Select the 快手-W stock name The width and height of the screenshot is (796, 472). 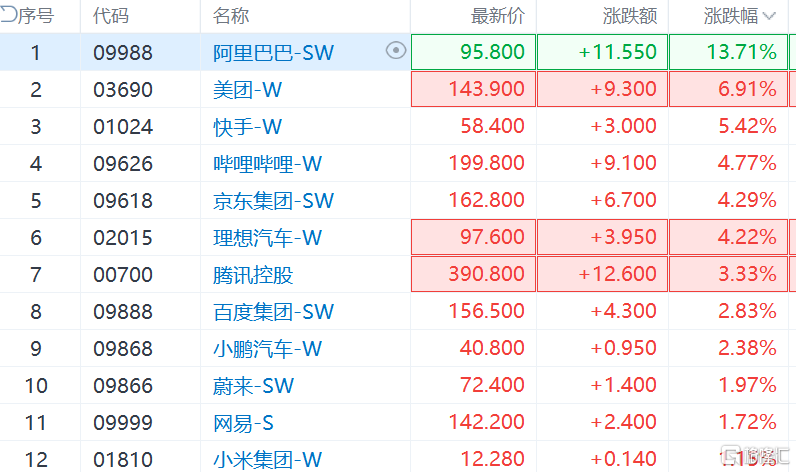248,126
